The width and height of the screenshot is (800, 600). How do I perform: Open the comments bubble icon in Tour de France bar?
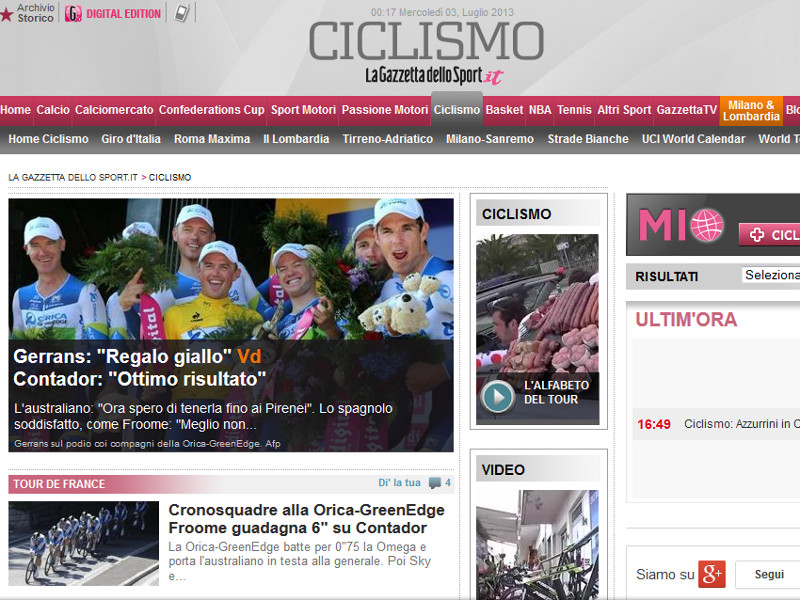[x=435, y=483]
